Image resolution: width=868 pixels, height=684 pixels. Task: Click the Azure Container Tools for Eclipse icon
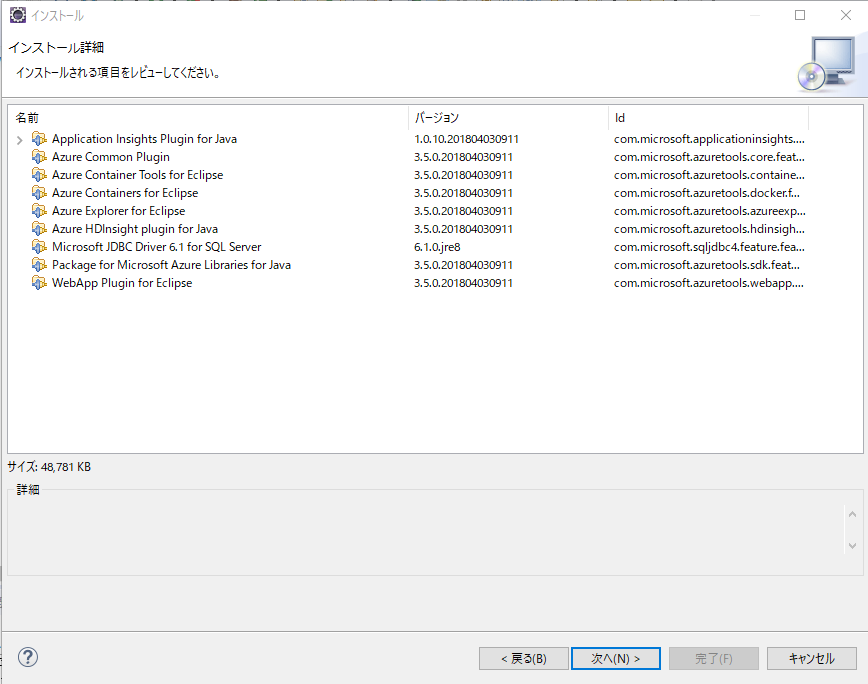[x=39, y=175]
